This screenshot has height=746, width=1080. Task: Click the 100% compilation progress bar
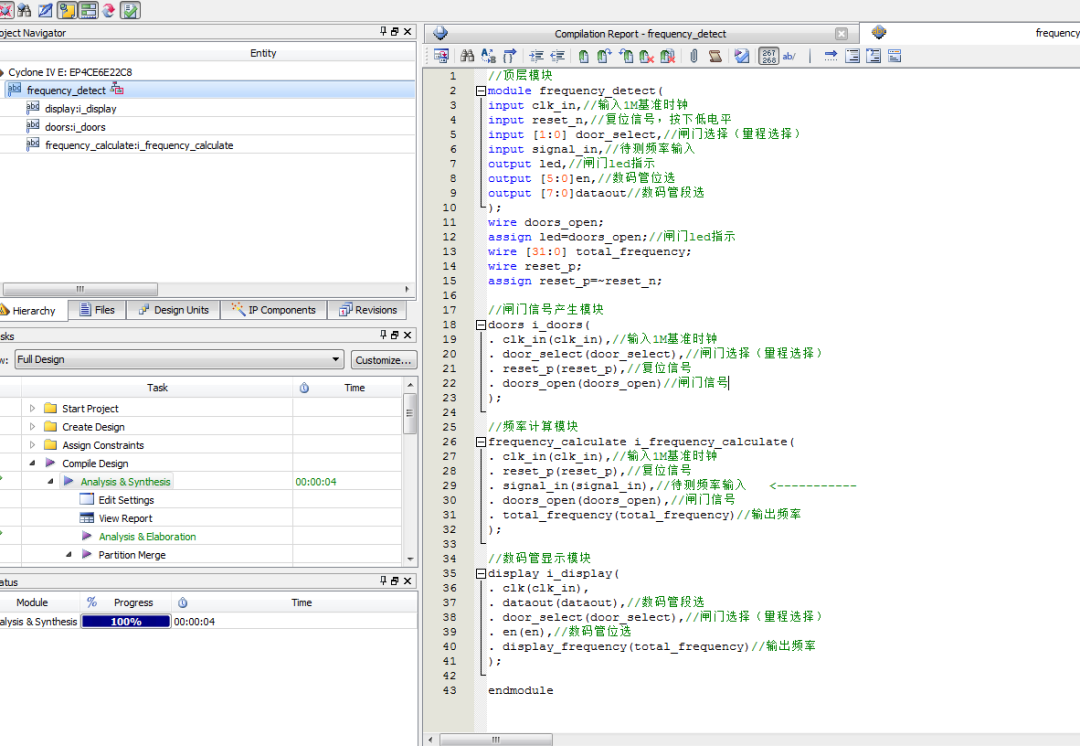point(126,621)
